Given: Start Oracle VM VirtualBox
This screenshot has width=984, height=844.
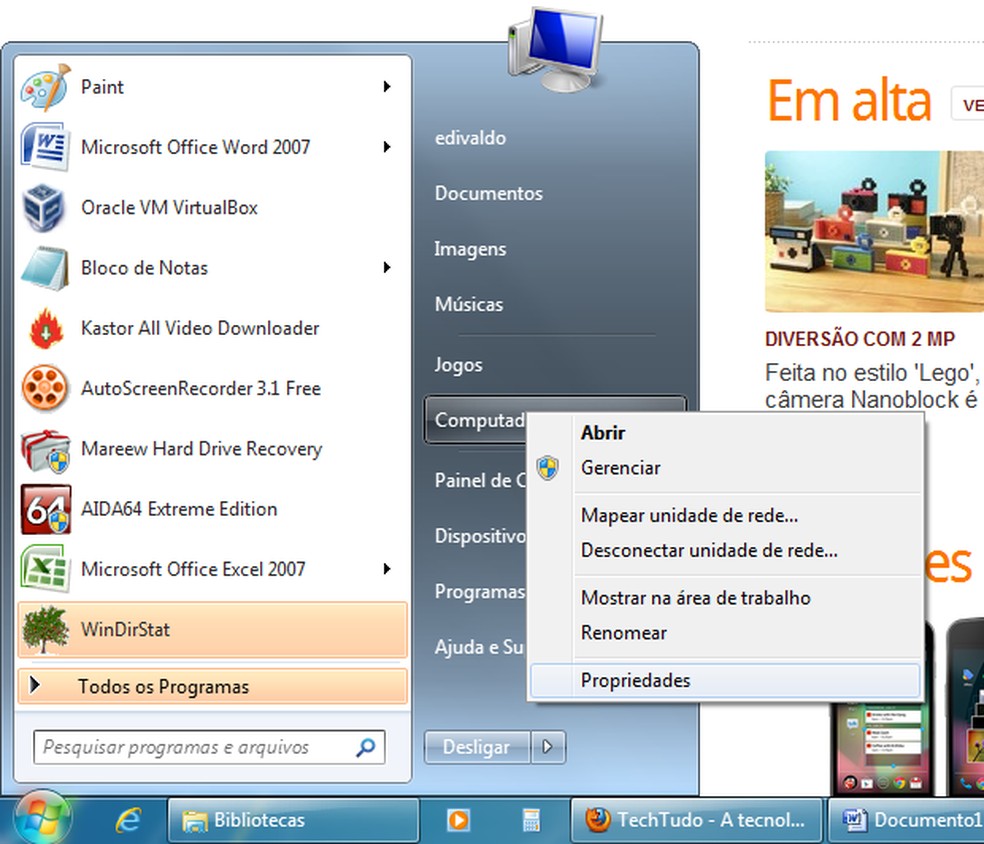Looking at the screenshot, I should [168, 208].
